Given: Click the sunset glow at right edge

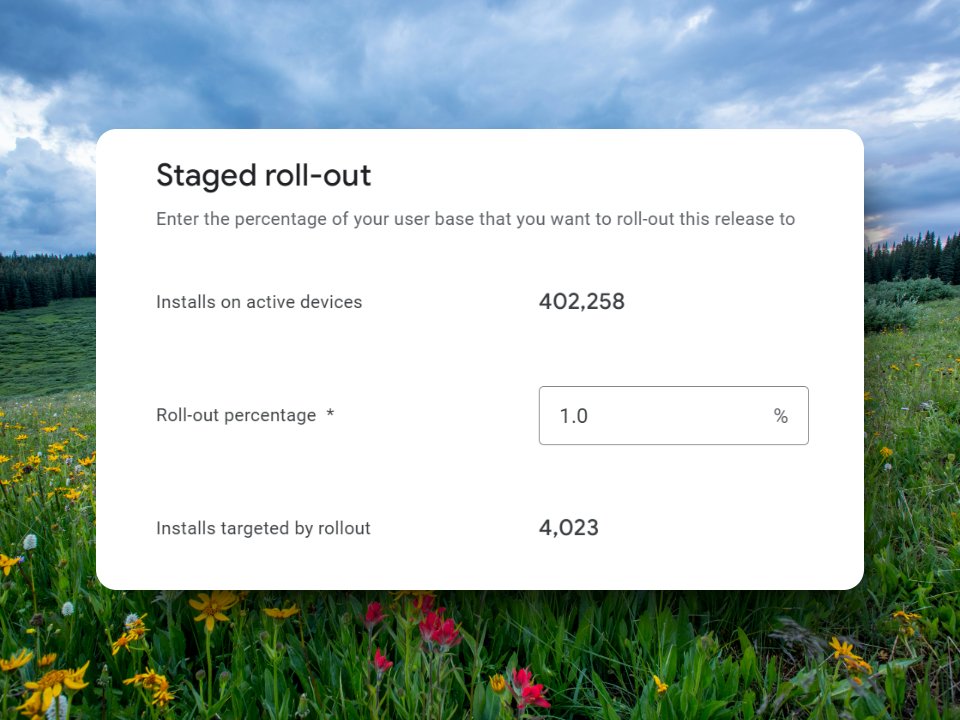Looking at the screenshot, I should tap(882, 231).
